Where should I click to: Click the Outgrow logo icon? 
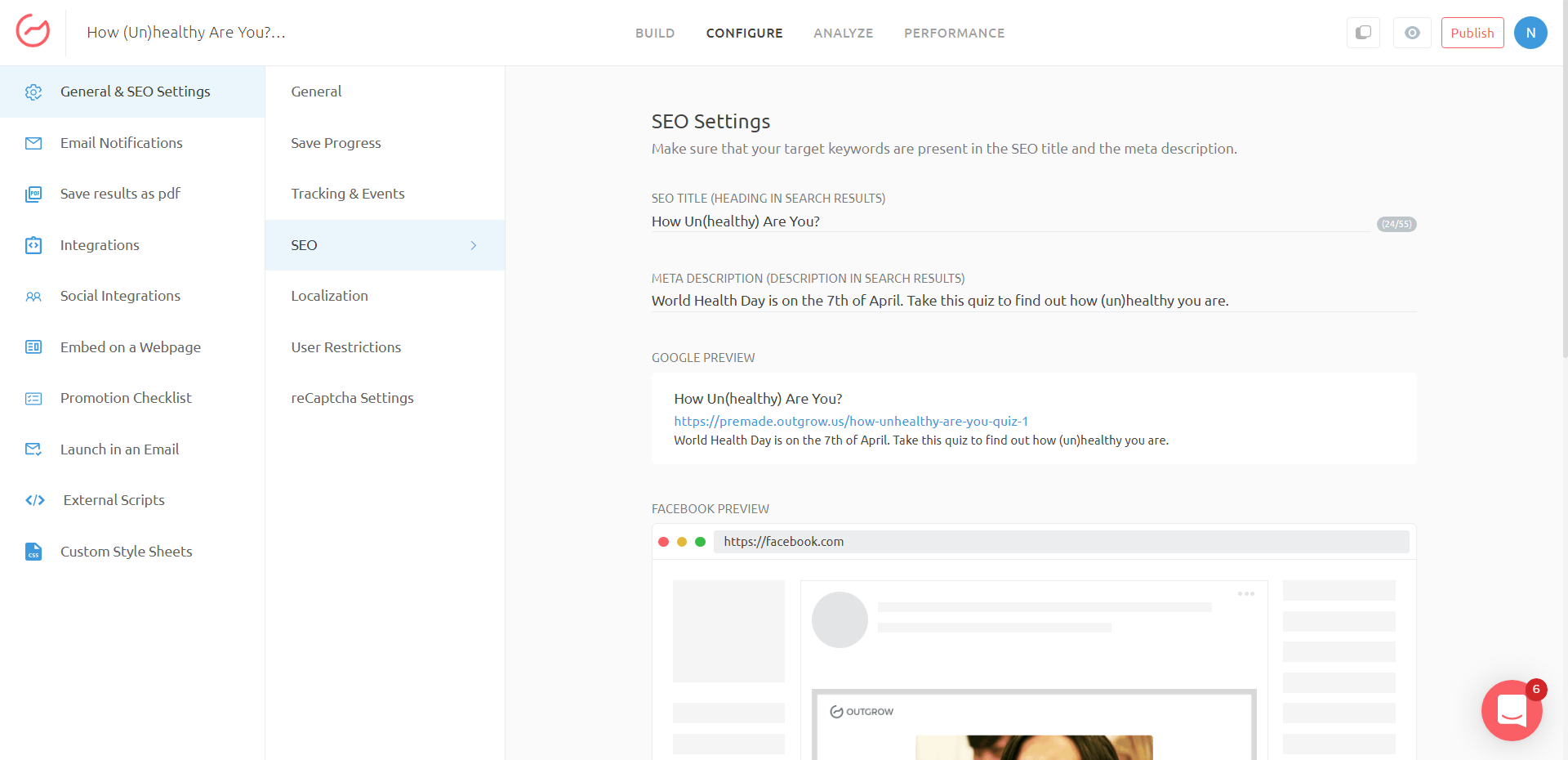click(x=33, y=32)
